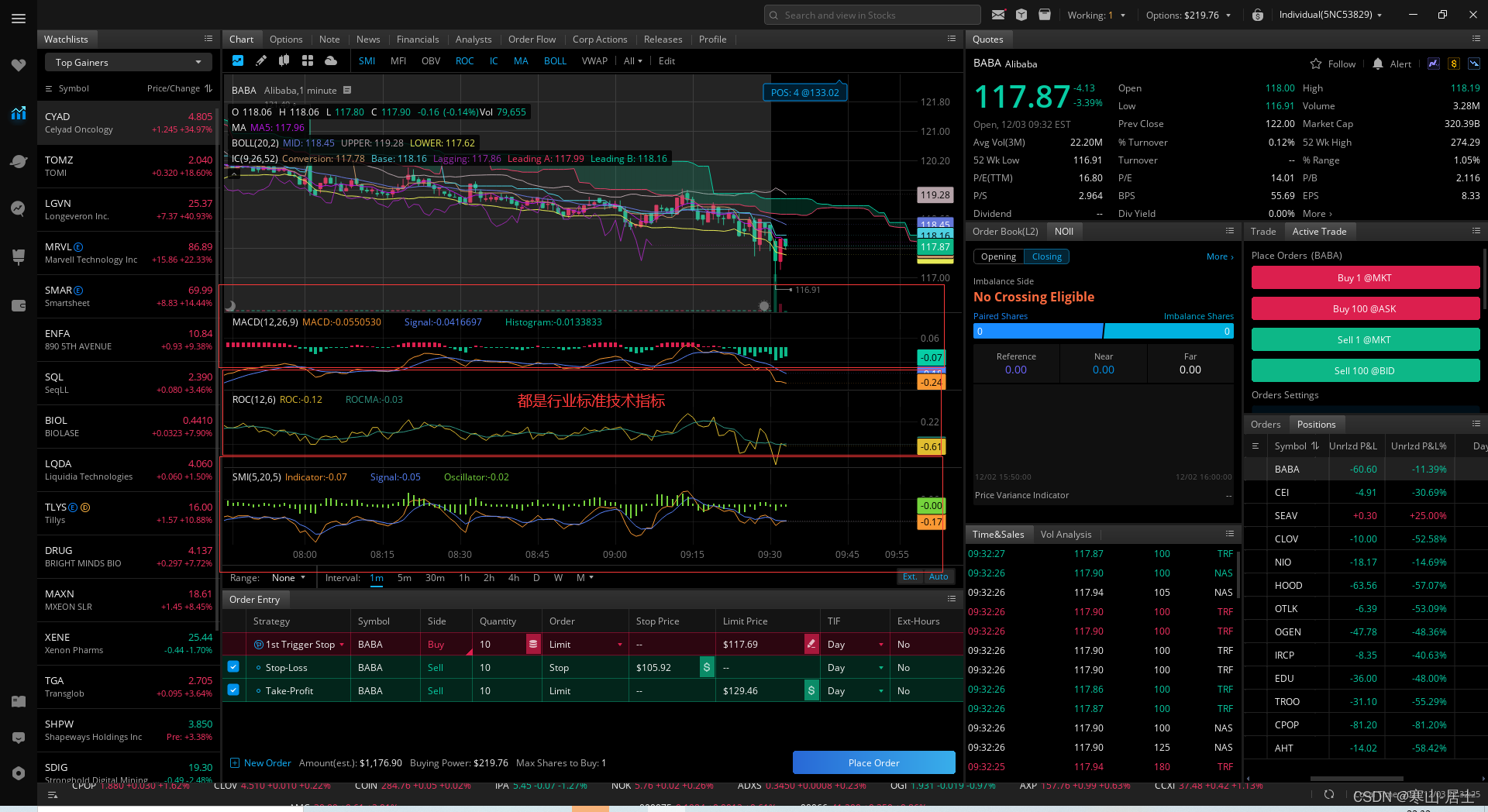This screenshot has height=812, width=1488.
Task: Open the Order Flow tab
Action: pos(532,39)
